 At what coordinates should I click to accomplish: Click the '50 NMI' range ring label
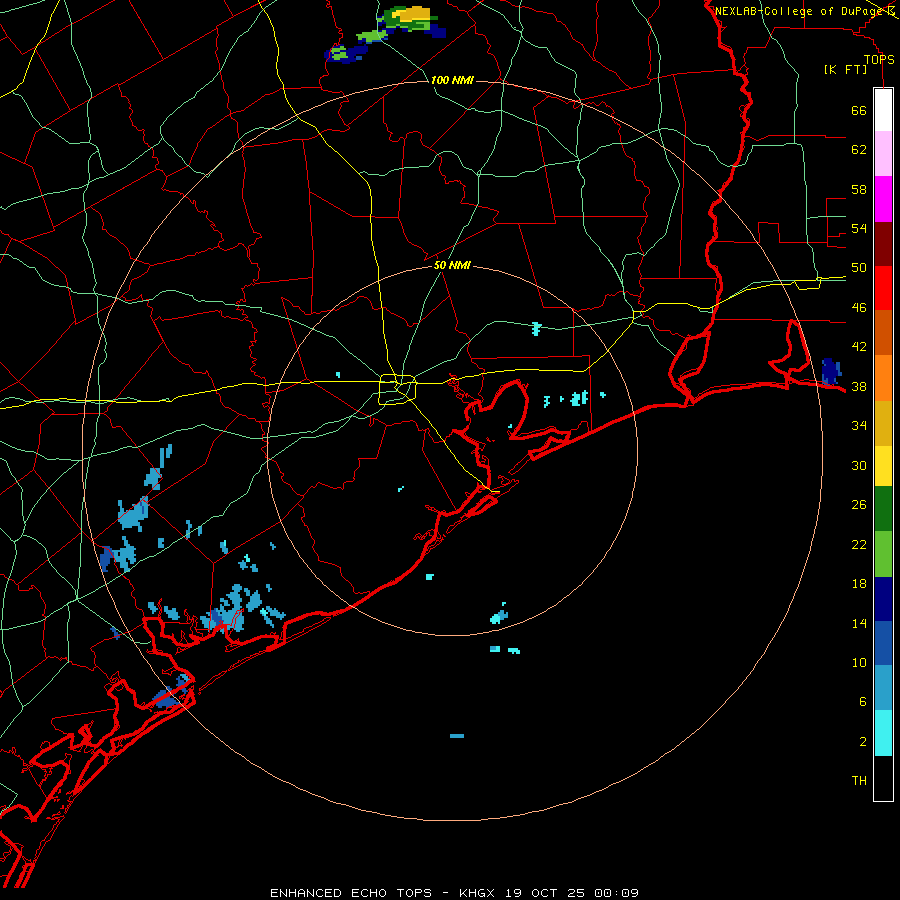tap(452, 265)
